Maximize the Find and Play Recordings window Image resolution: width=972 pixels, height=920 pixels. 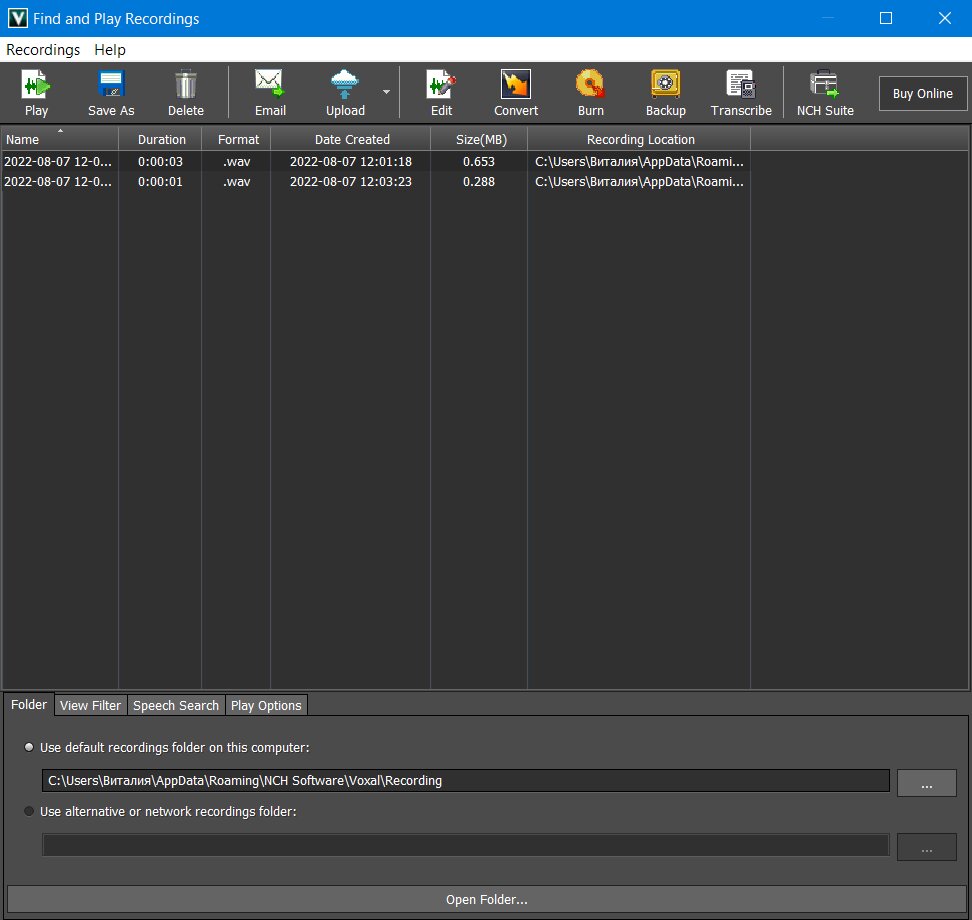pyautogui.click(x=886, y=18)
